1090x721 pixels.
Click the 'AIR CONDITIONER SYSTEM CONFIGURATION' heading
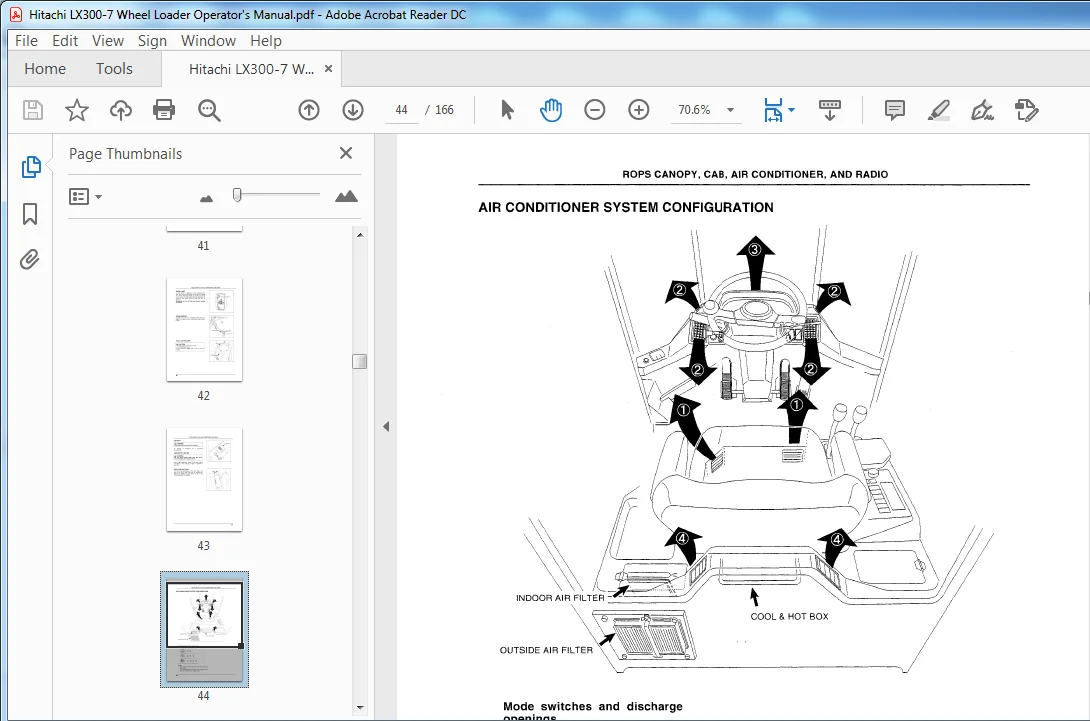click(626, 207)
